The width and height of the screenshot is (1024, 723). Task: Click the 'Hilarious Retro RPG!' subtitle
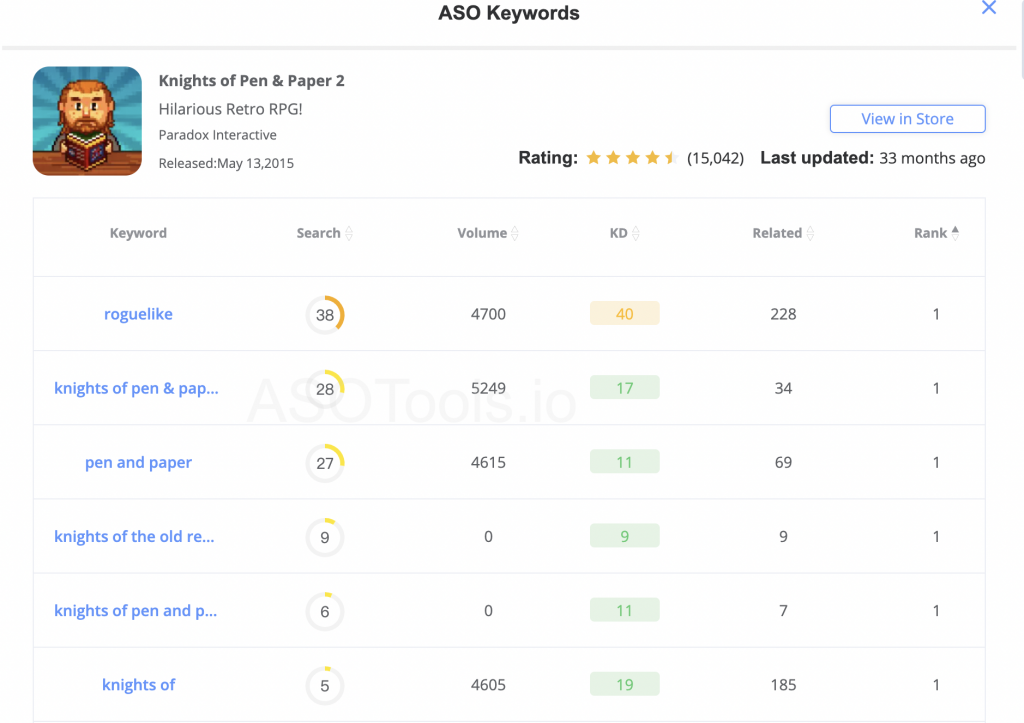231,109
